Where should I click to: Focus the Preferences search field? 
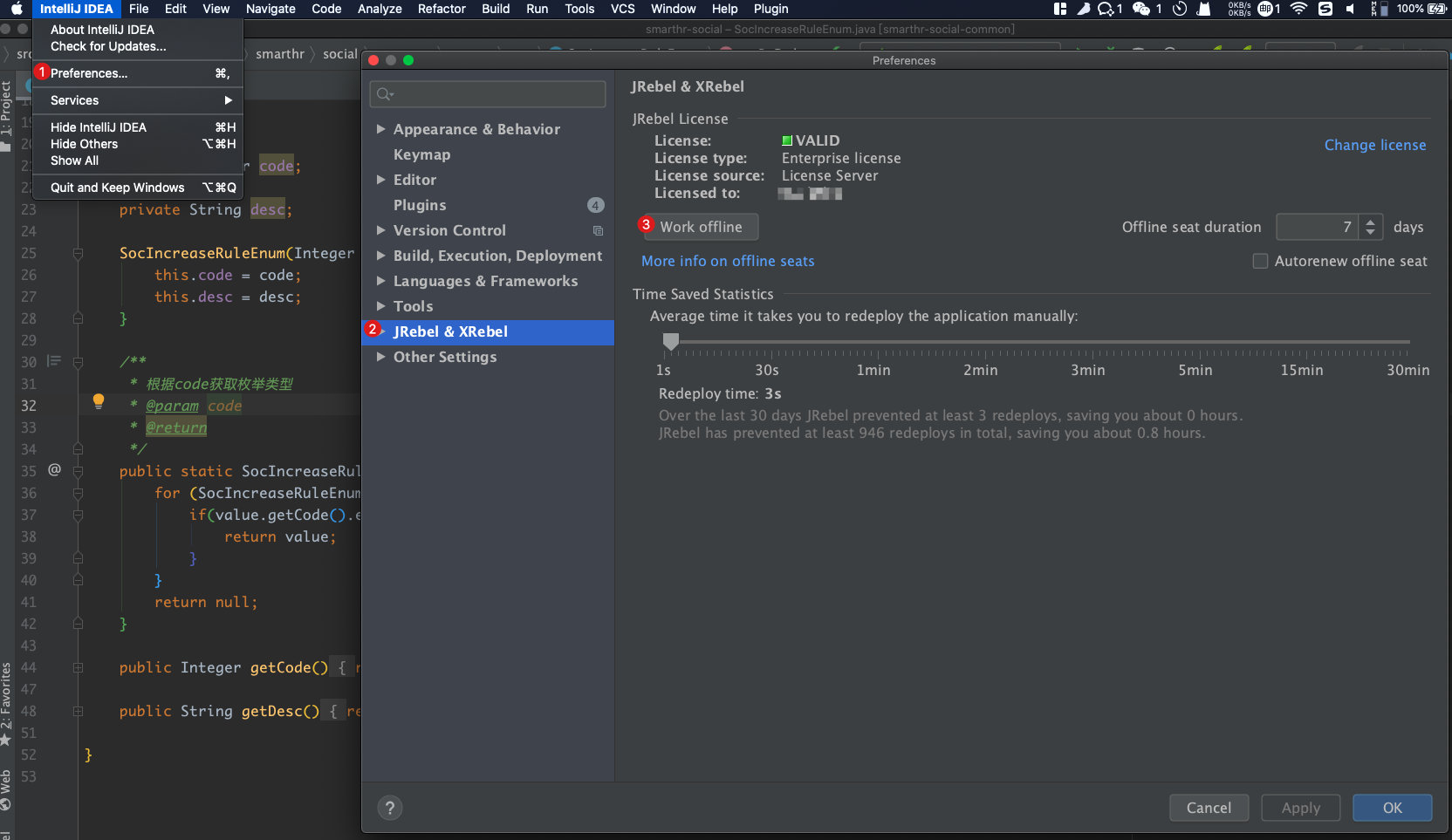488,94
